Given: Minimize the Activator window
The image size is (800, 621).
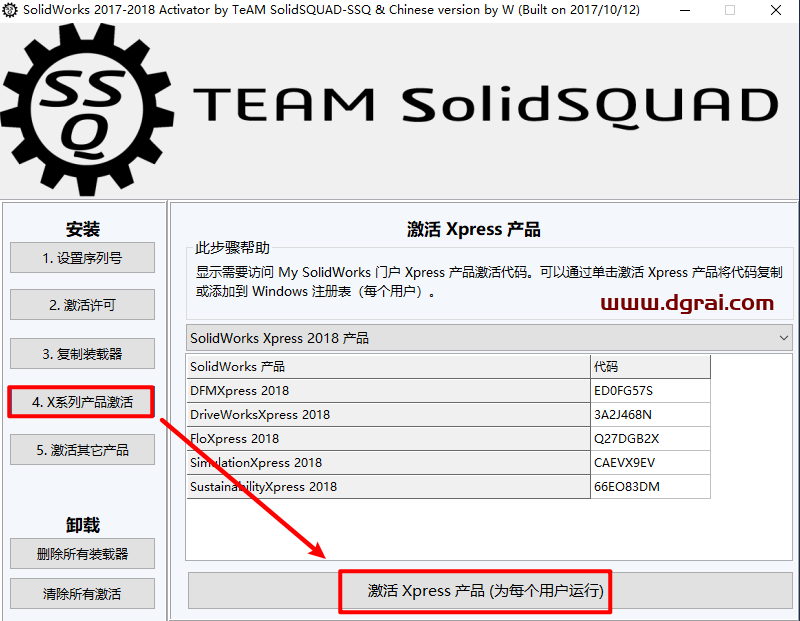Looking at the screenshot, I should tap(685, 10).
